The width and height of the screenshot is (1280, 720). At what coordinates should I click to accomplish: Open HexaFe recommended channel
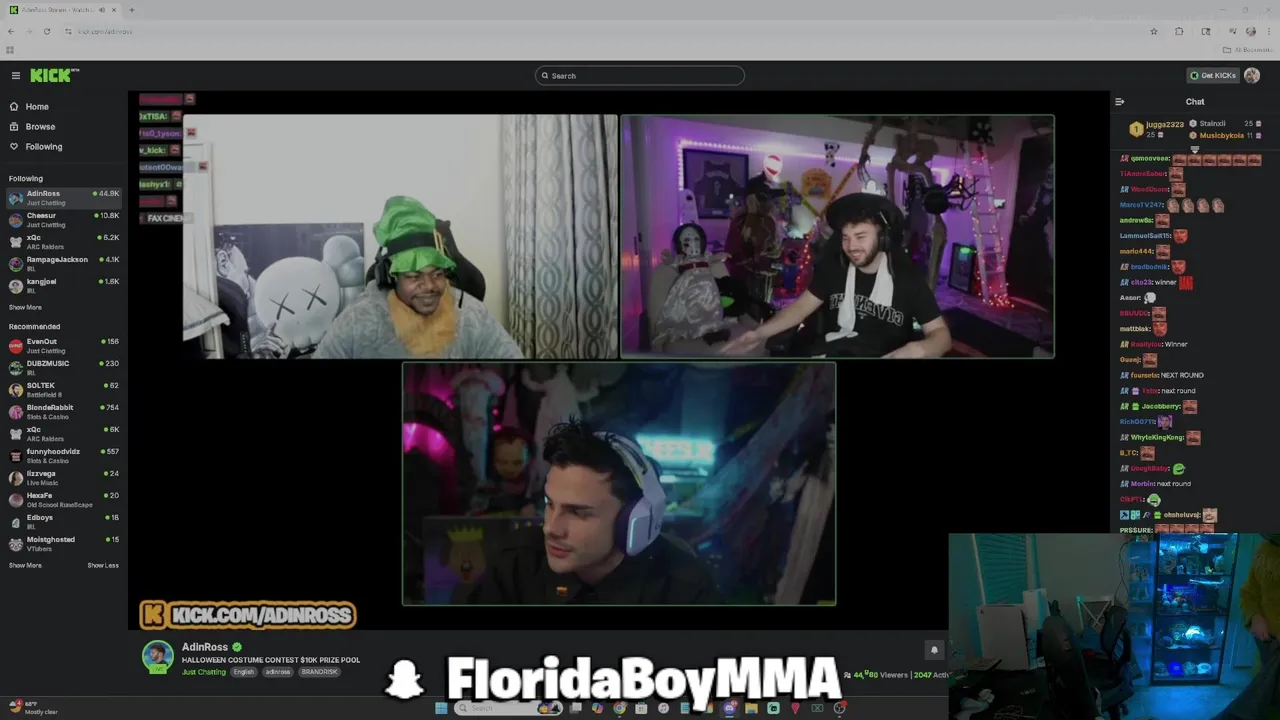64,499
